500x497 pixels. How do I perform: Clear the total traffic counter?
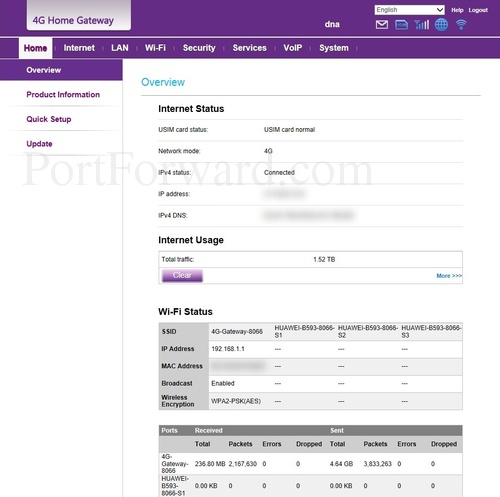click(182, 275)
